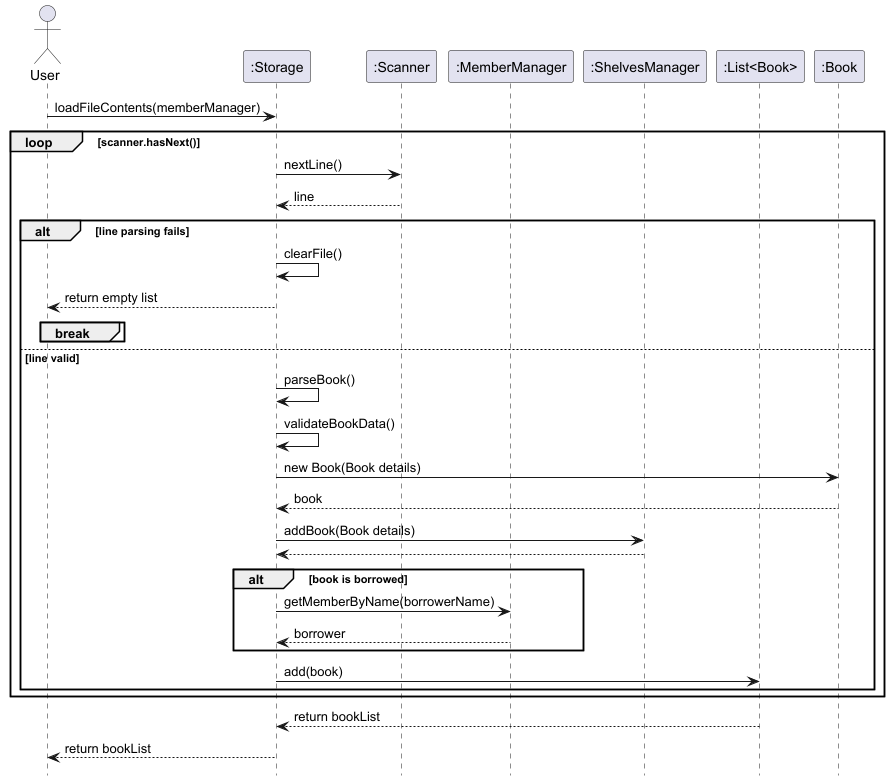The width and height of the screenshot is (889, 781).
Task: Click the addBook(Book details) message label
Action: coord(349,530)
